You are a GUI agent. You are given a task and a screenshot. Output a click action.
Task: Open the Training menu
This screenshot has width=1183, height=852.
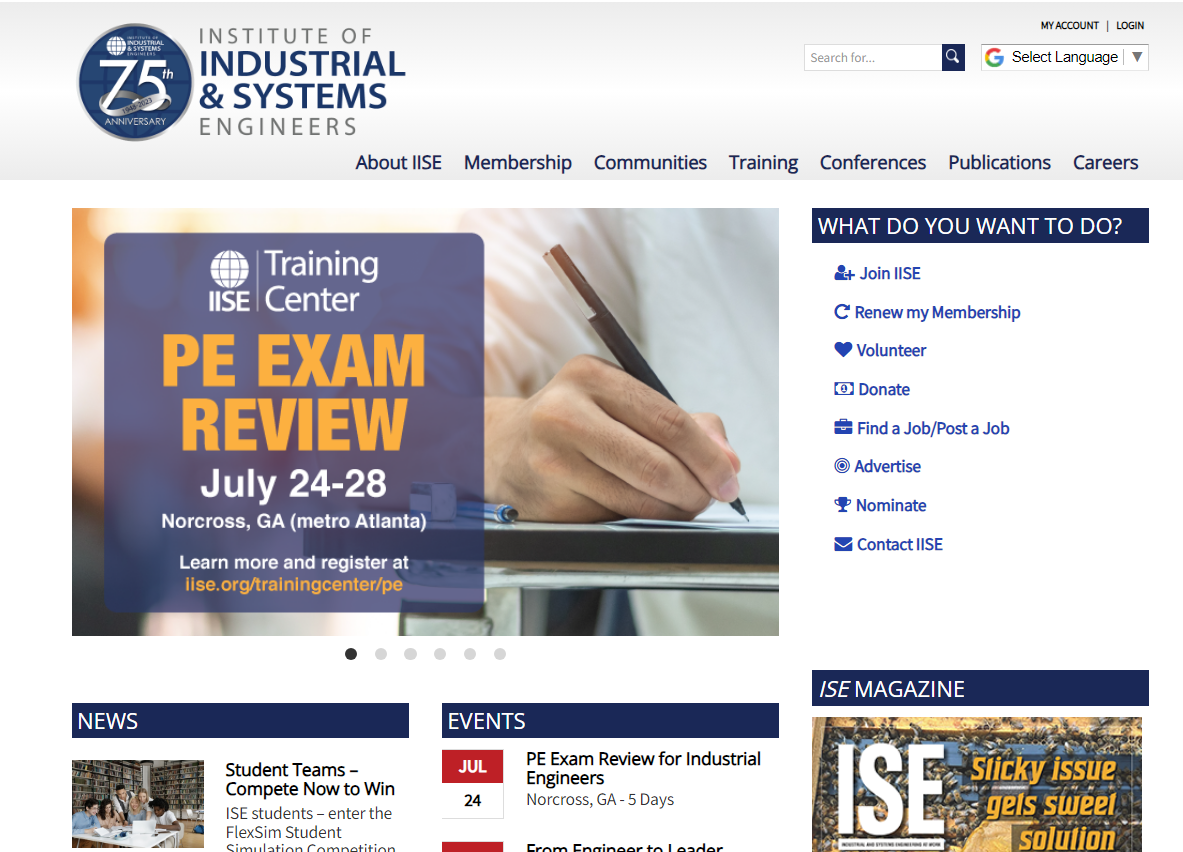point(764,163)
